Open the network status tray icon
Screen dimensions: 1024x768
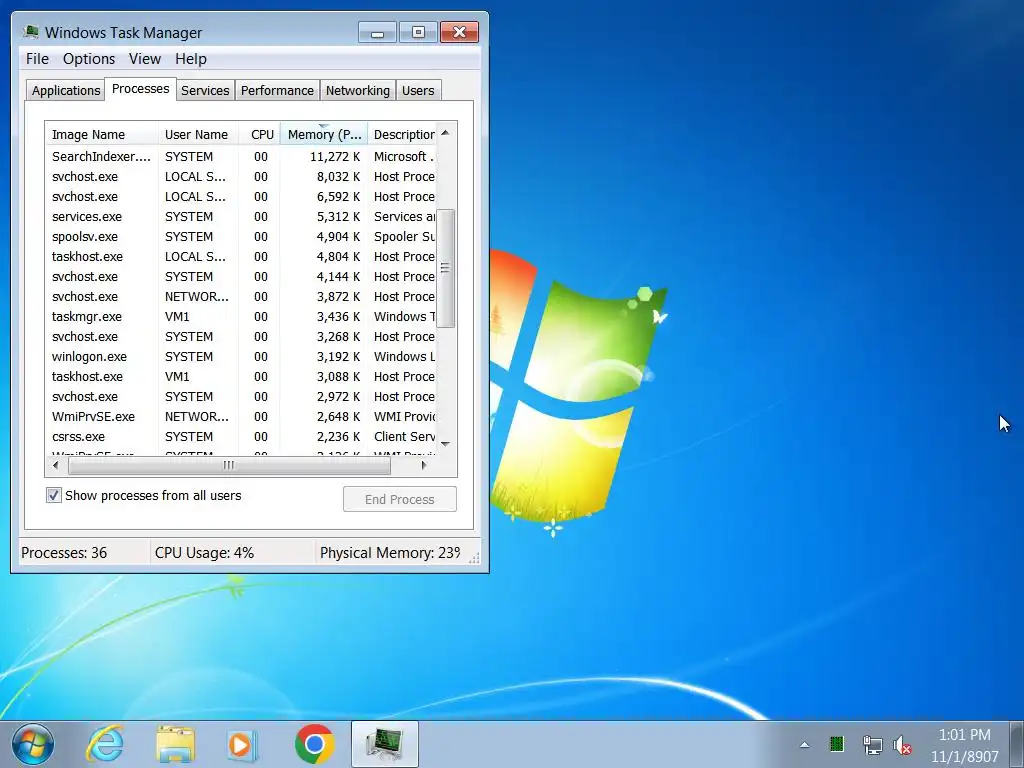click(872, 744)
